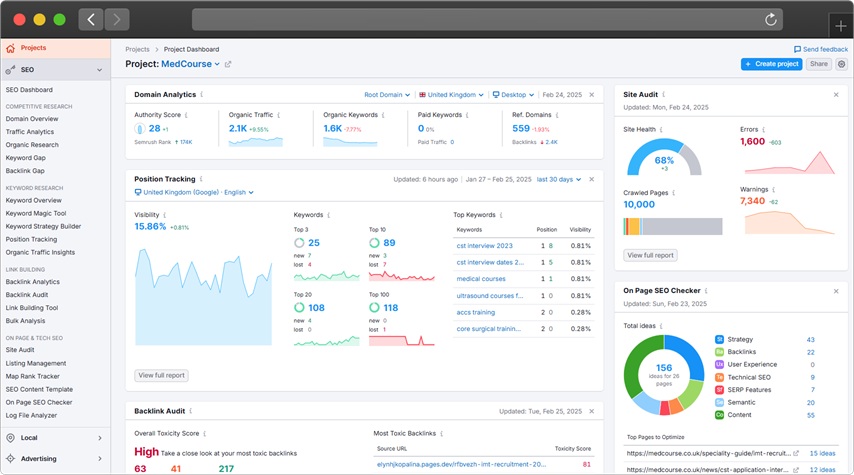Screen dimensions: 854x475
Task: Click the Total ideas donut chart
Action: (664, 375)
